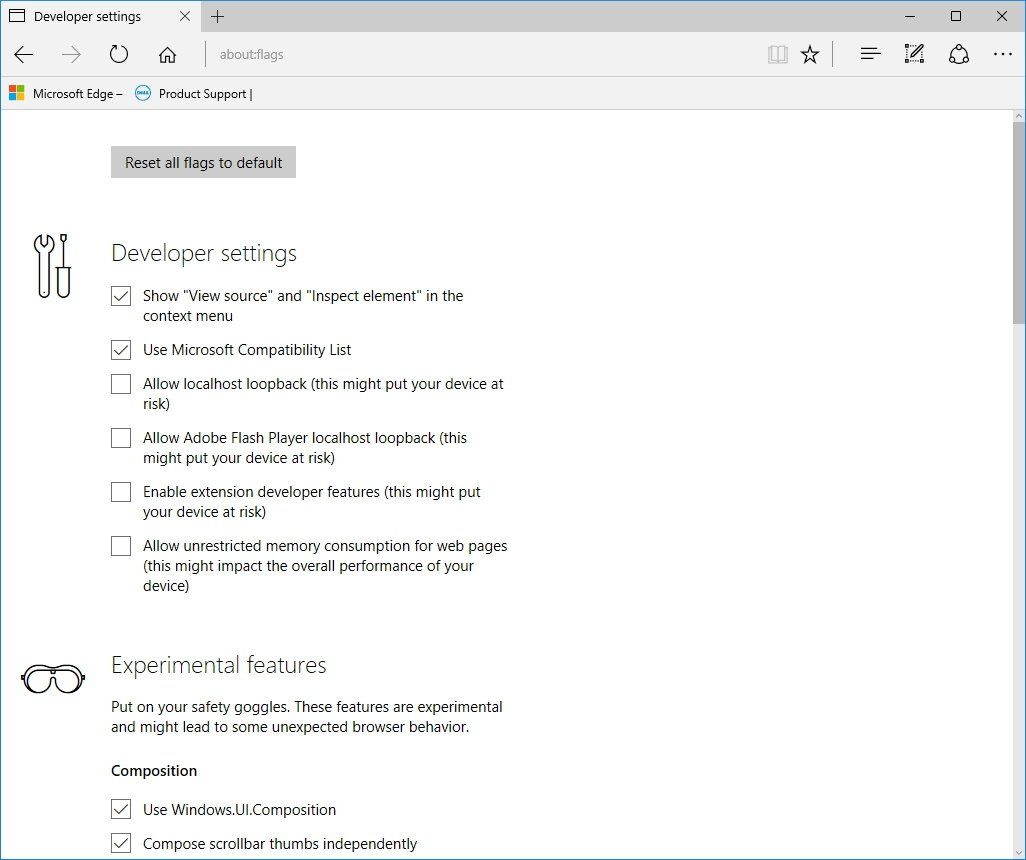This screenshot has width=1026, height=860.
Task: Toggle Compose scrollbar thumbs independently
Action: [x=121, y=843]
